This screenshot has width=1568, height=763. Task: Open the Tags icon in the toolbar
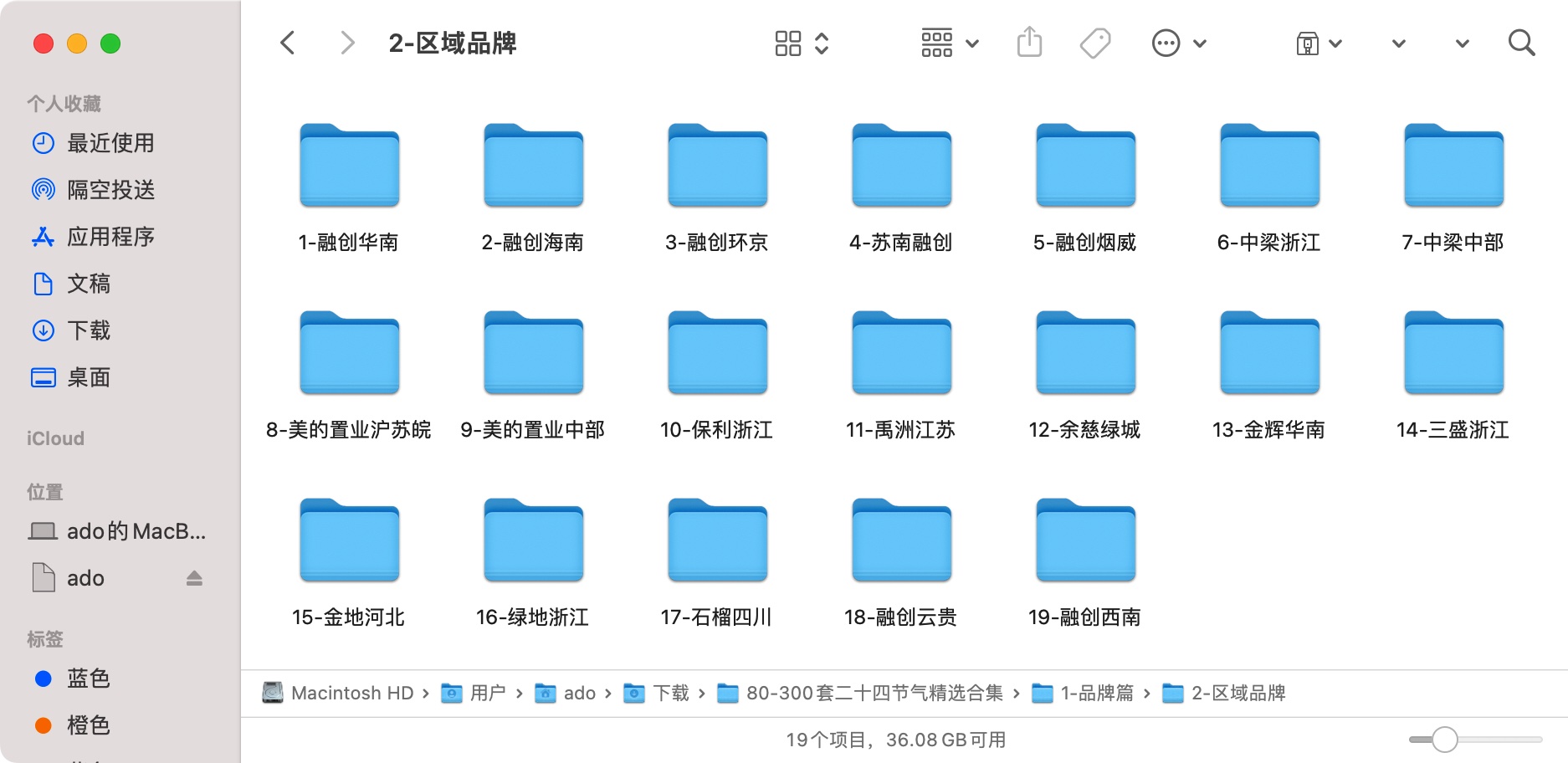[x=1095, y=42]
